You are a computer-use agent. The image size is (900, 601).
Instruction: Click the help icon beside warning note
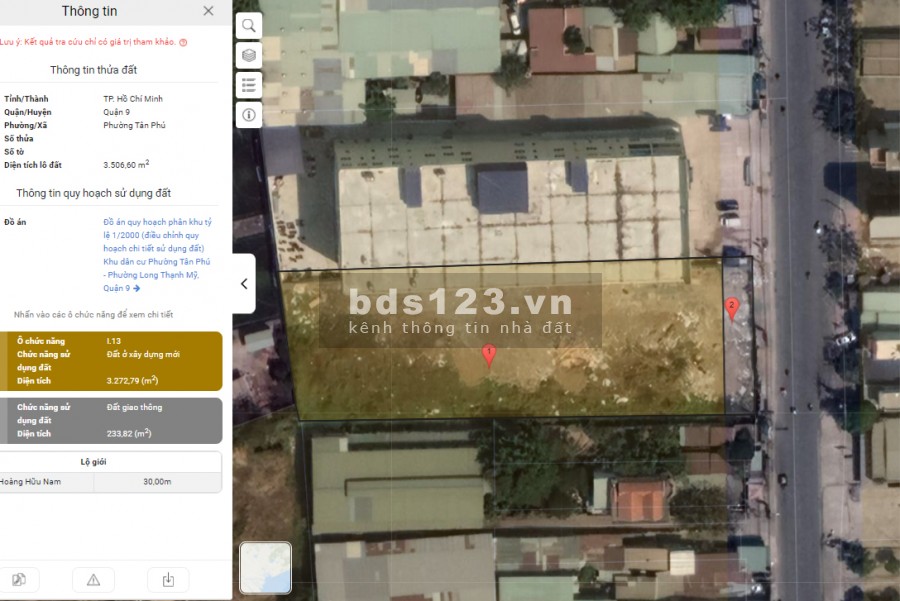(183, 42)
